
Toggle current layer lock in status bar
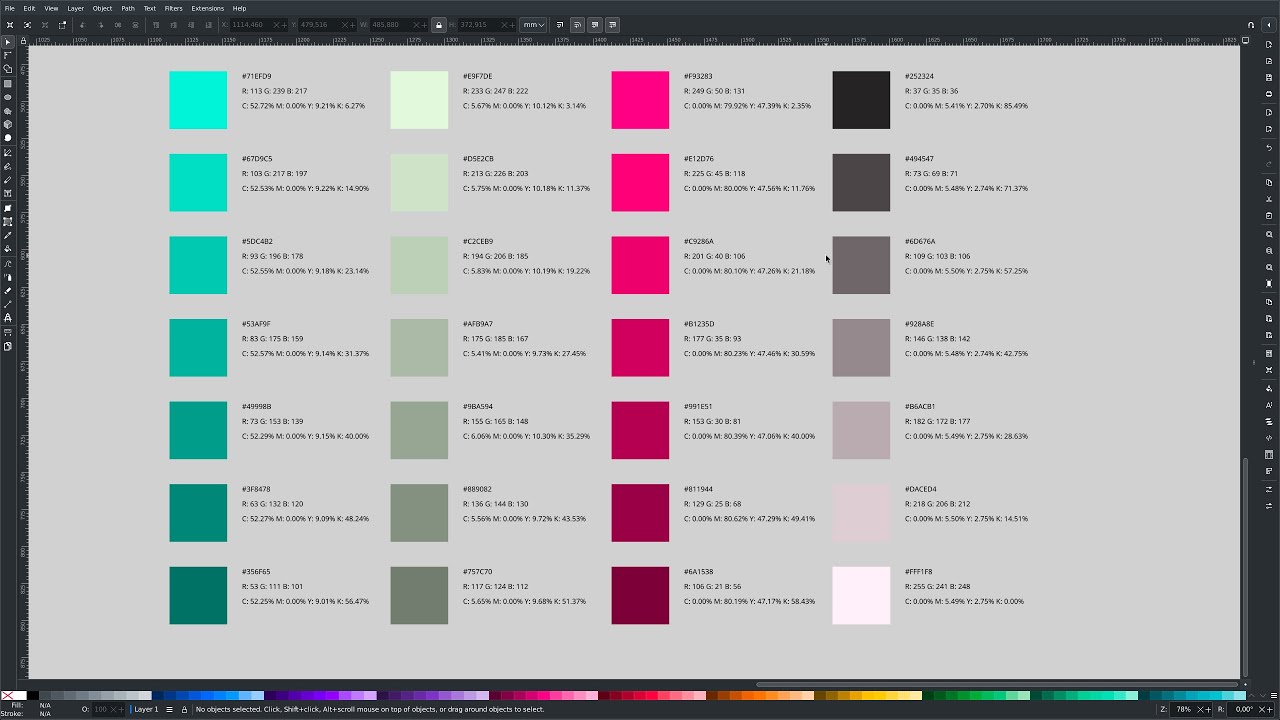(184, 709)
